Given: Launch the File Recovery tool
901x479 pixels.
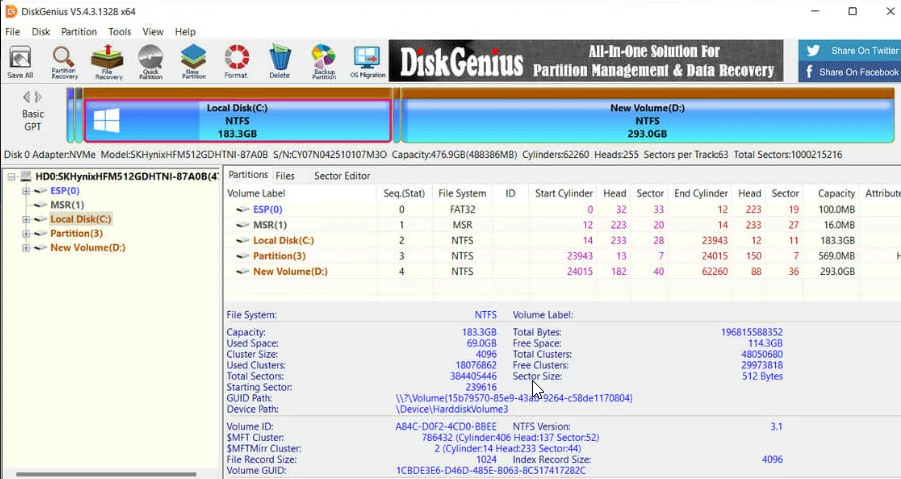Looking at the screenshot, I should (107, 62).
